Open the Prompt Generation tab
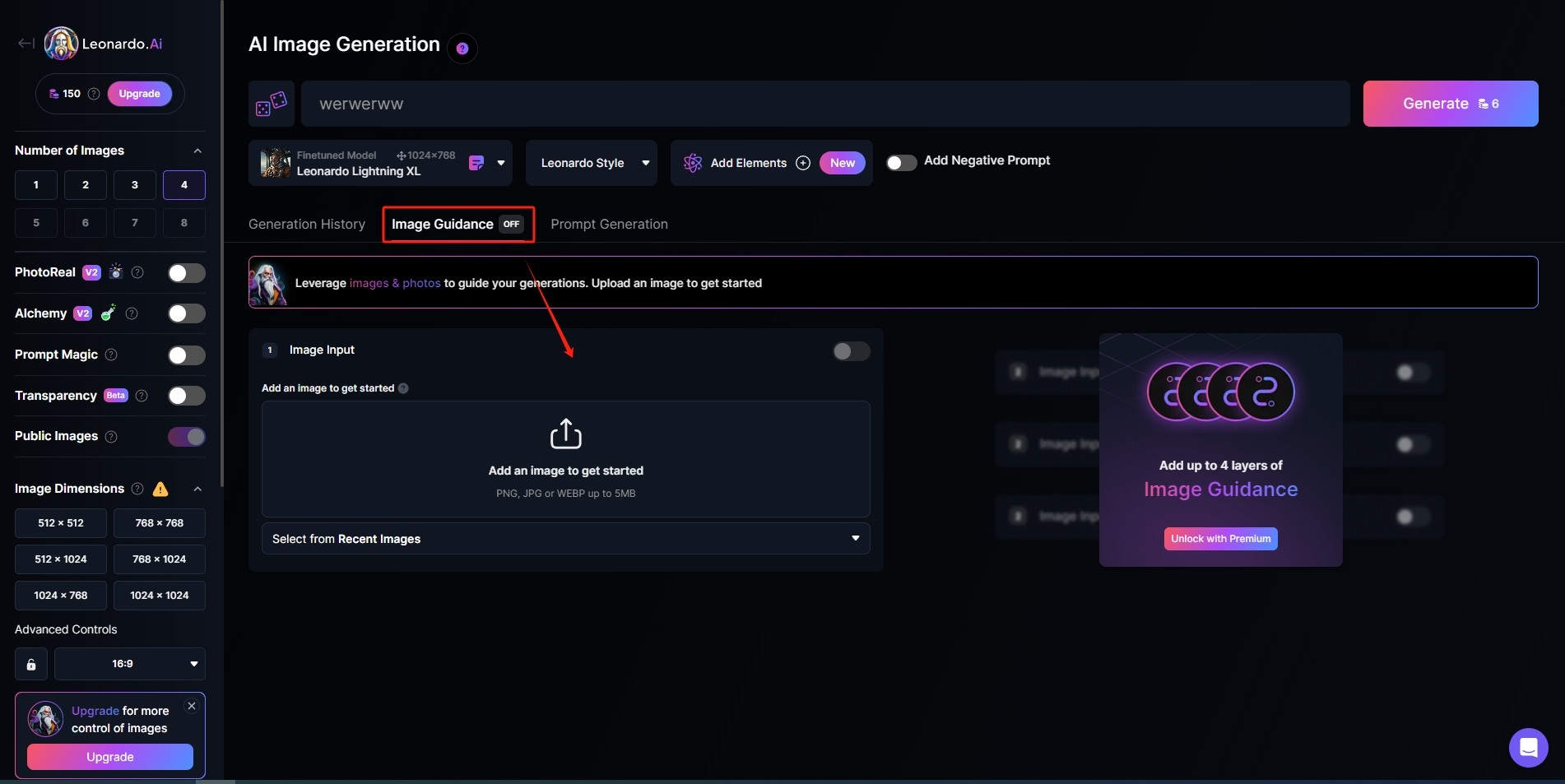Screen dimensions: 1565x784 (x=609, y=224)
